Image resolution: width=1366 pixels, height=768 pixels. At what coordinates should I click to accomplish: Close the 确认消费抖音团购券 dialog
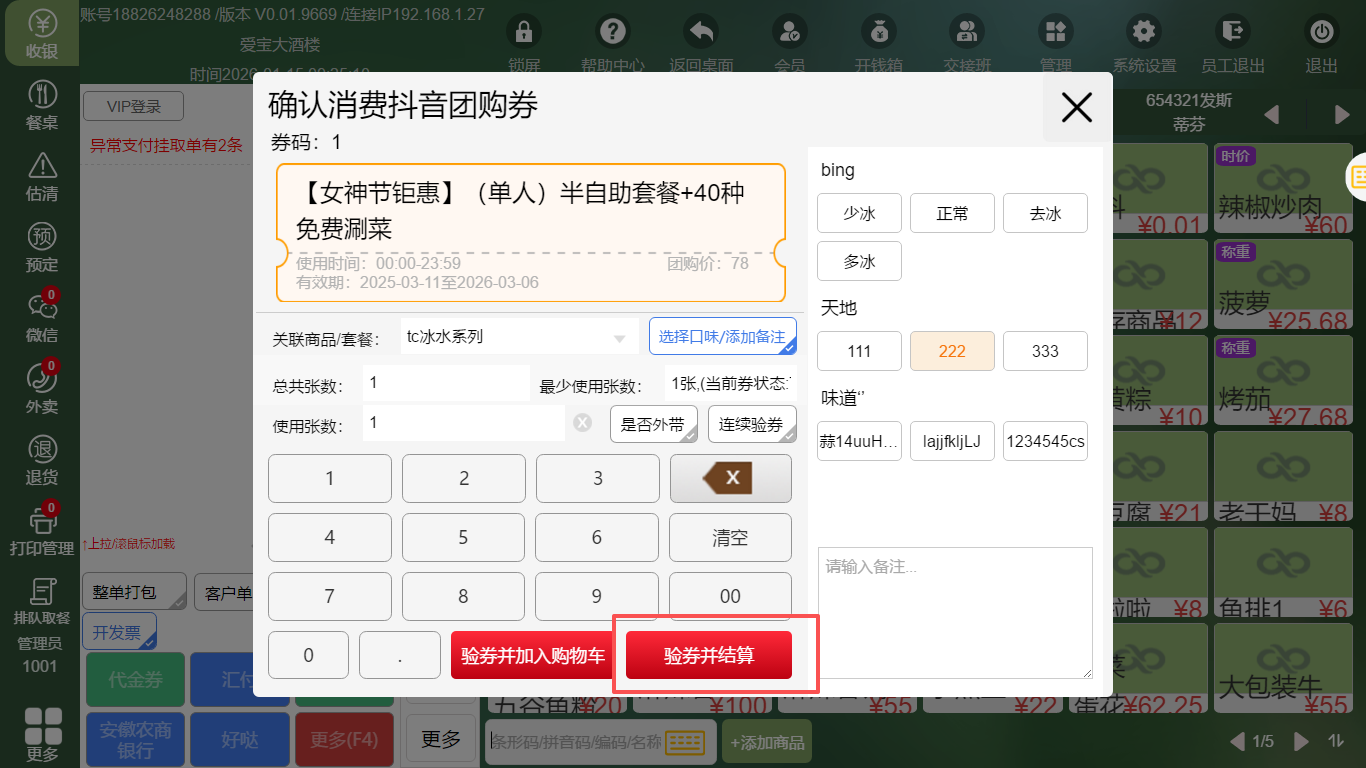coord(1076,107)
